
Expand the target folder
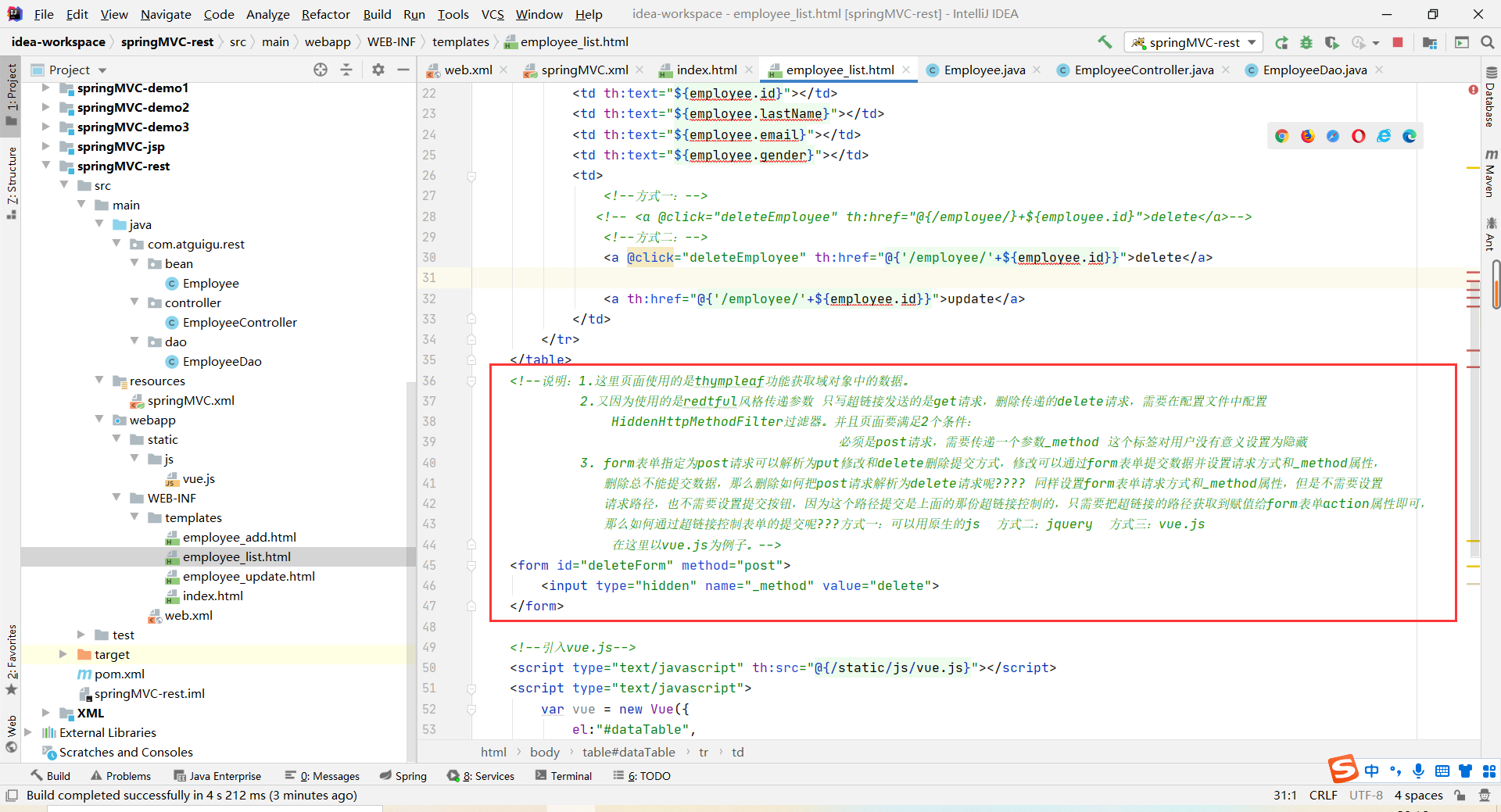coord(63,654)
